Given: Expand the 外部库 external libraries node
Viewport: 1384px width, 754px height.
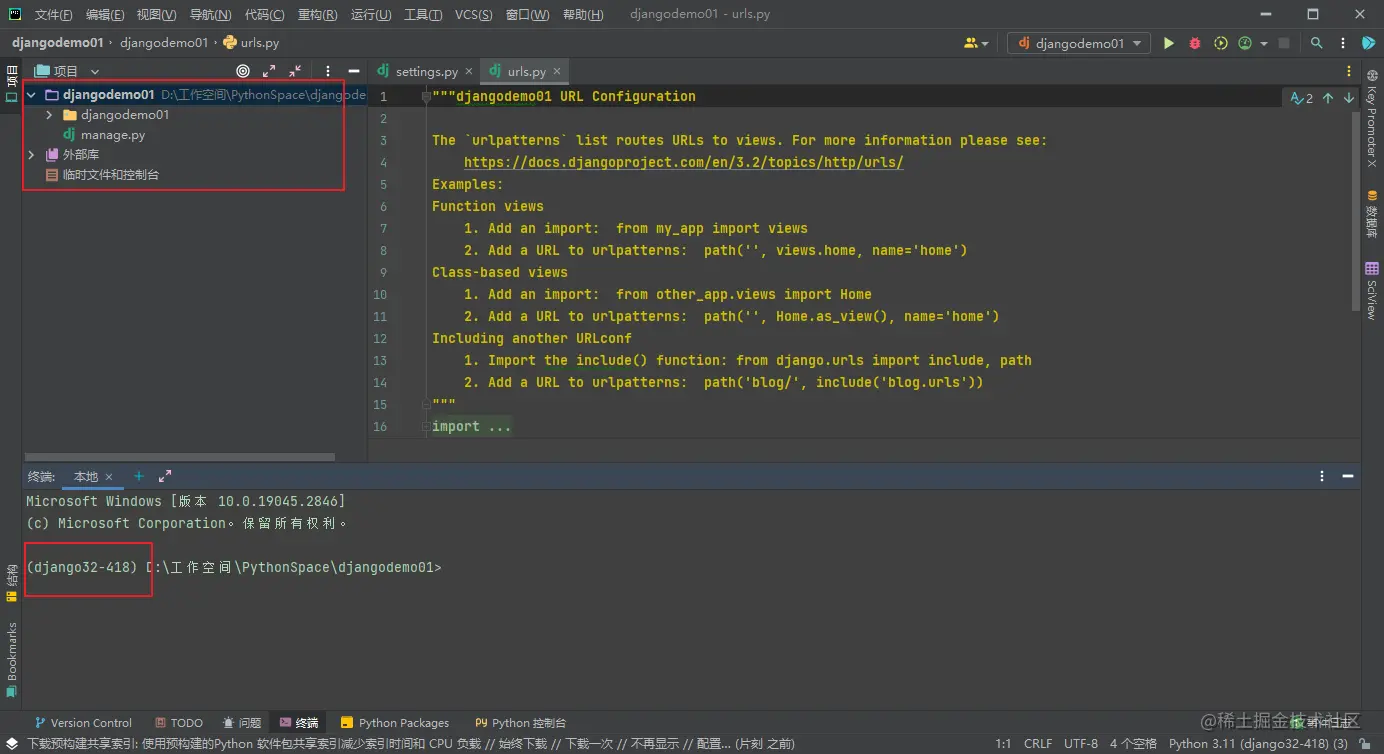Looking at the screenshot, I should [x=32, y=155].
